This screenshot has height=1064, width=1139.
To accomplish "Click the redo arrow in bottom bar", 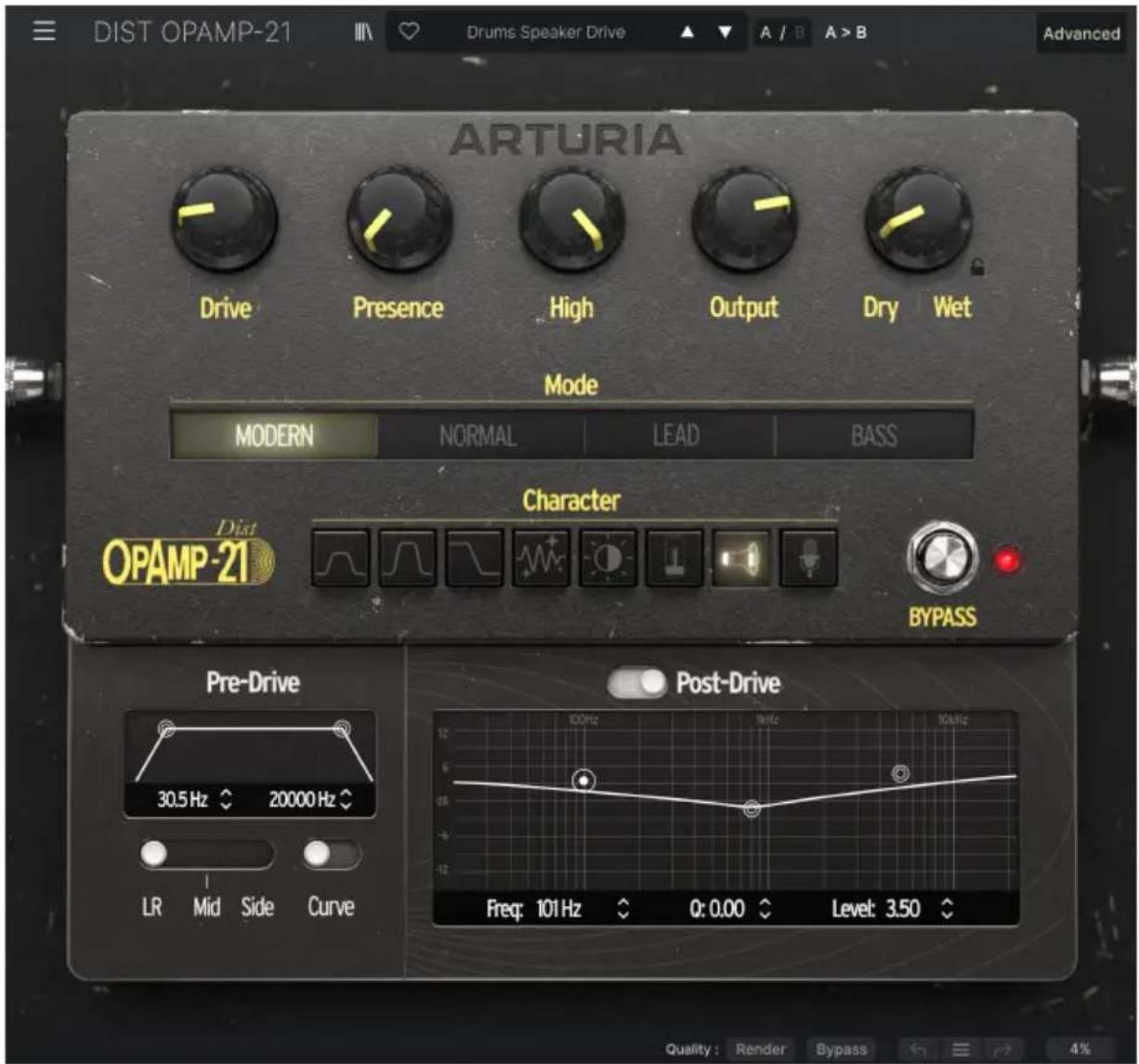I will point(1002,1049).
